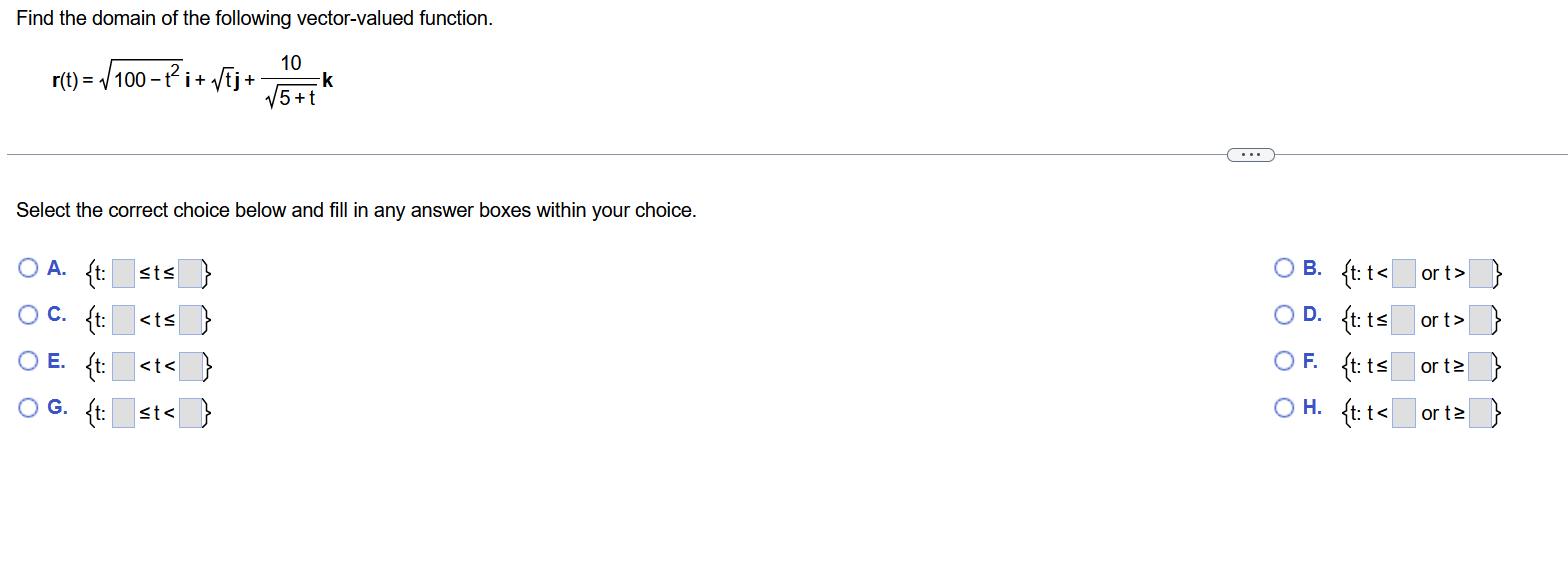1568x576 pixels.
Task: Click first answer box in choice H
Action: [x=1404, y=412]
